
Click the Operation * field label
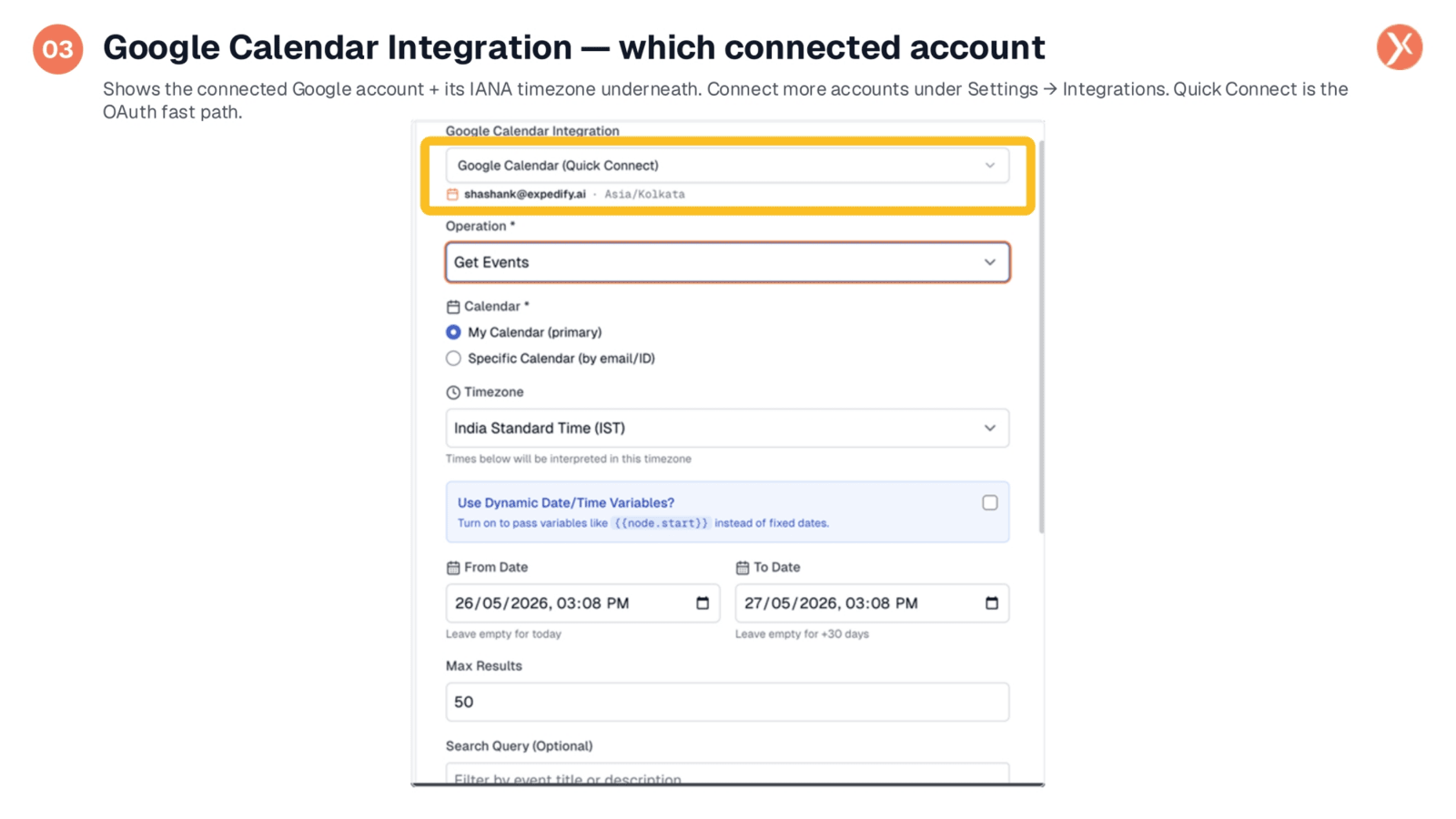[x=480, y=226]
